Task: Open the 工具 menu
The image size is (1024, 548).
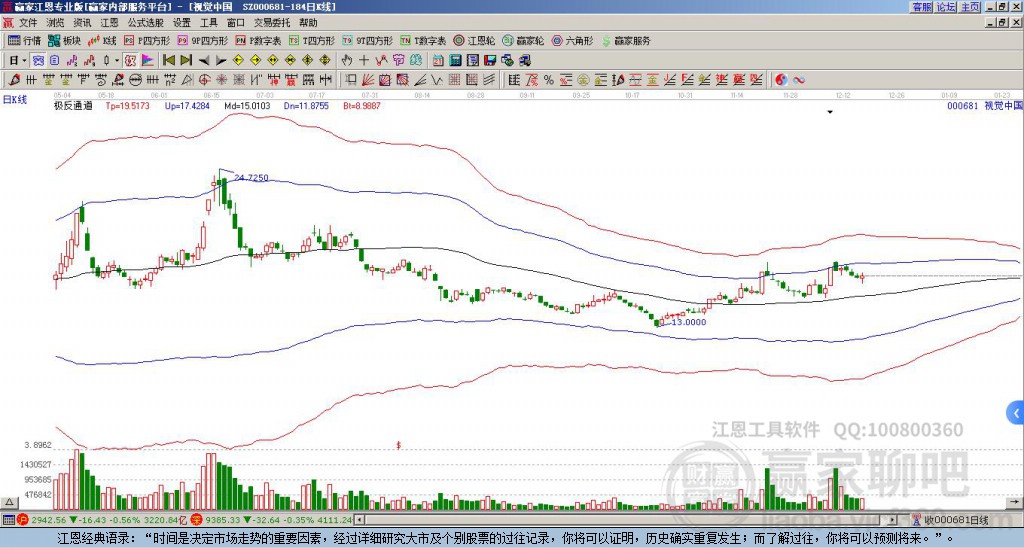Action: coord(209,23)
